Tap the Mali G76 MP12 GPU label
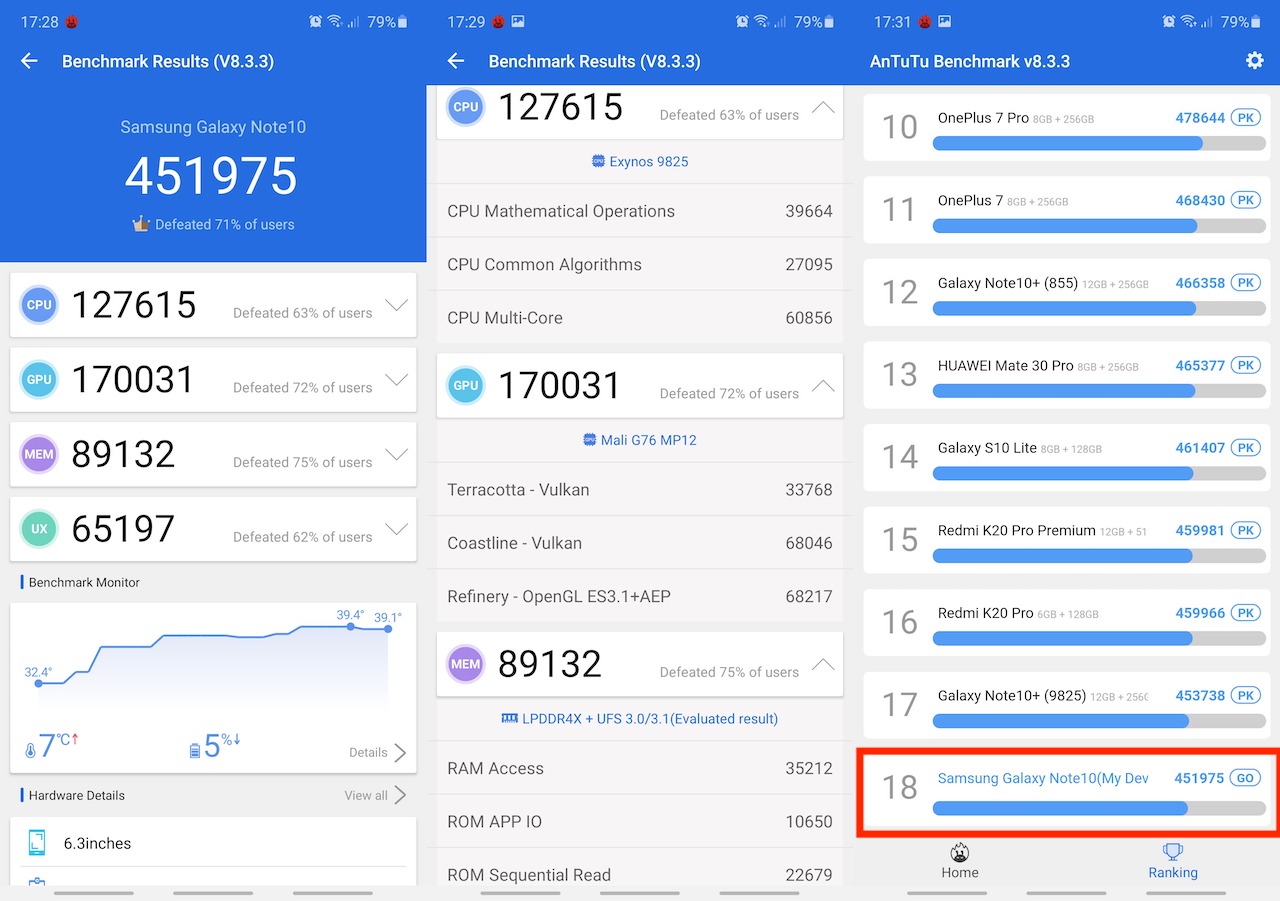The width and height of the screenshot is (1280, 901). pos(640,439)
